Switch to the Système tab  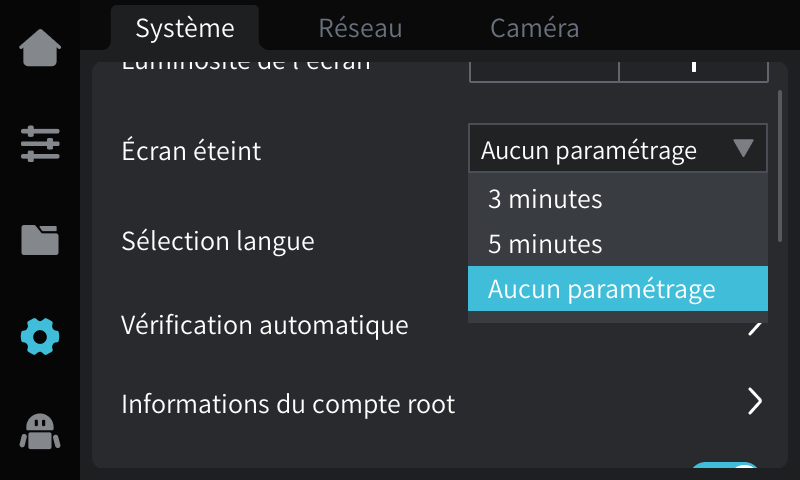tap(185, 28)
